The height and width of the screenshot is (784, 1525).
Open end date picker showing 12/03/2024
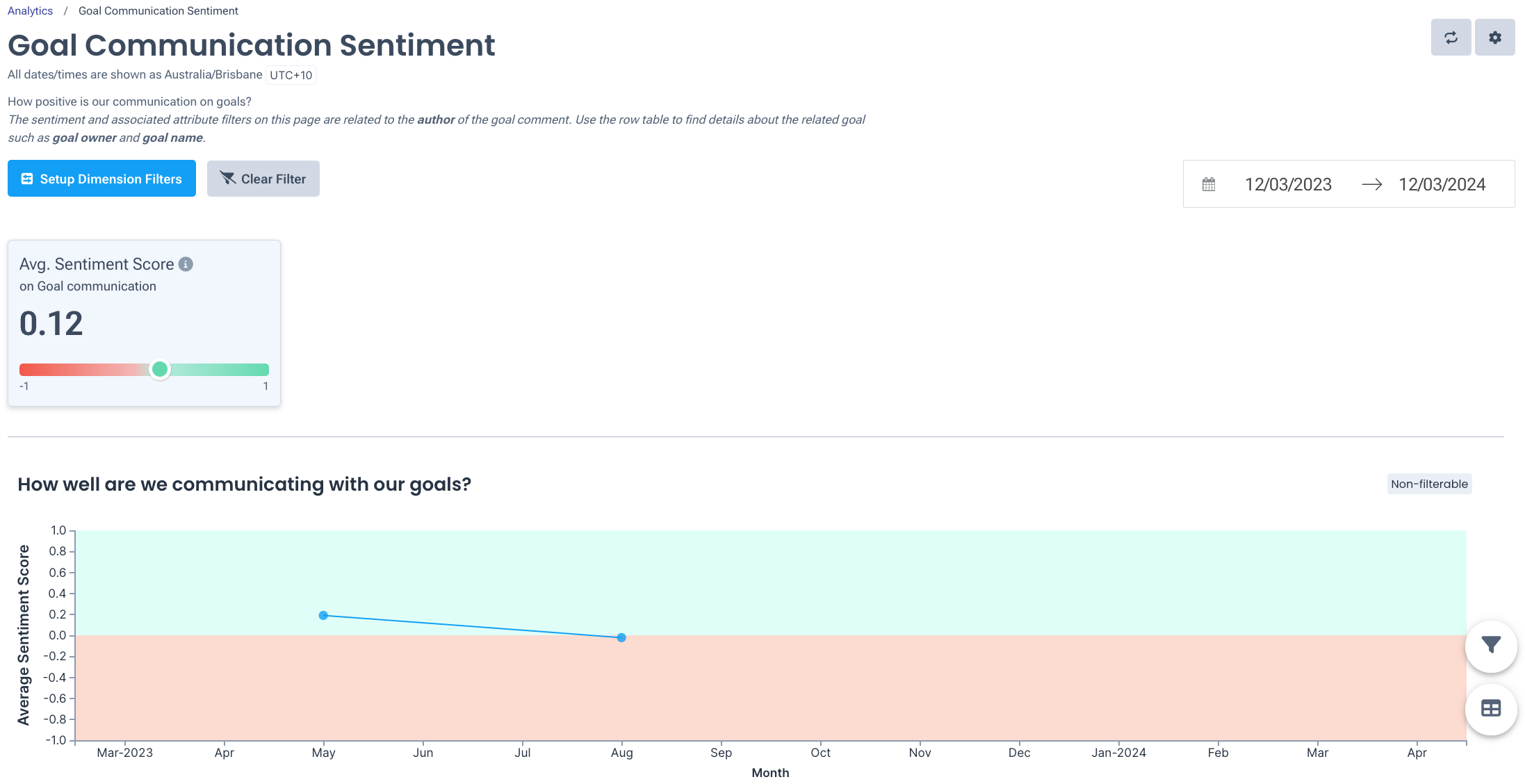point(1442,183)
